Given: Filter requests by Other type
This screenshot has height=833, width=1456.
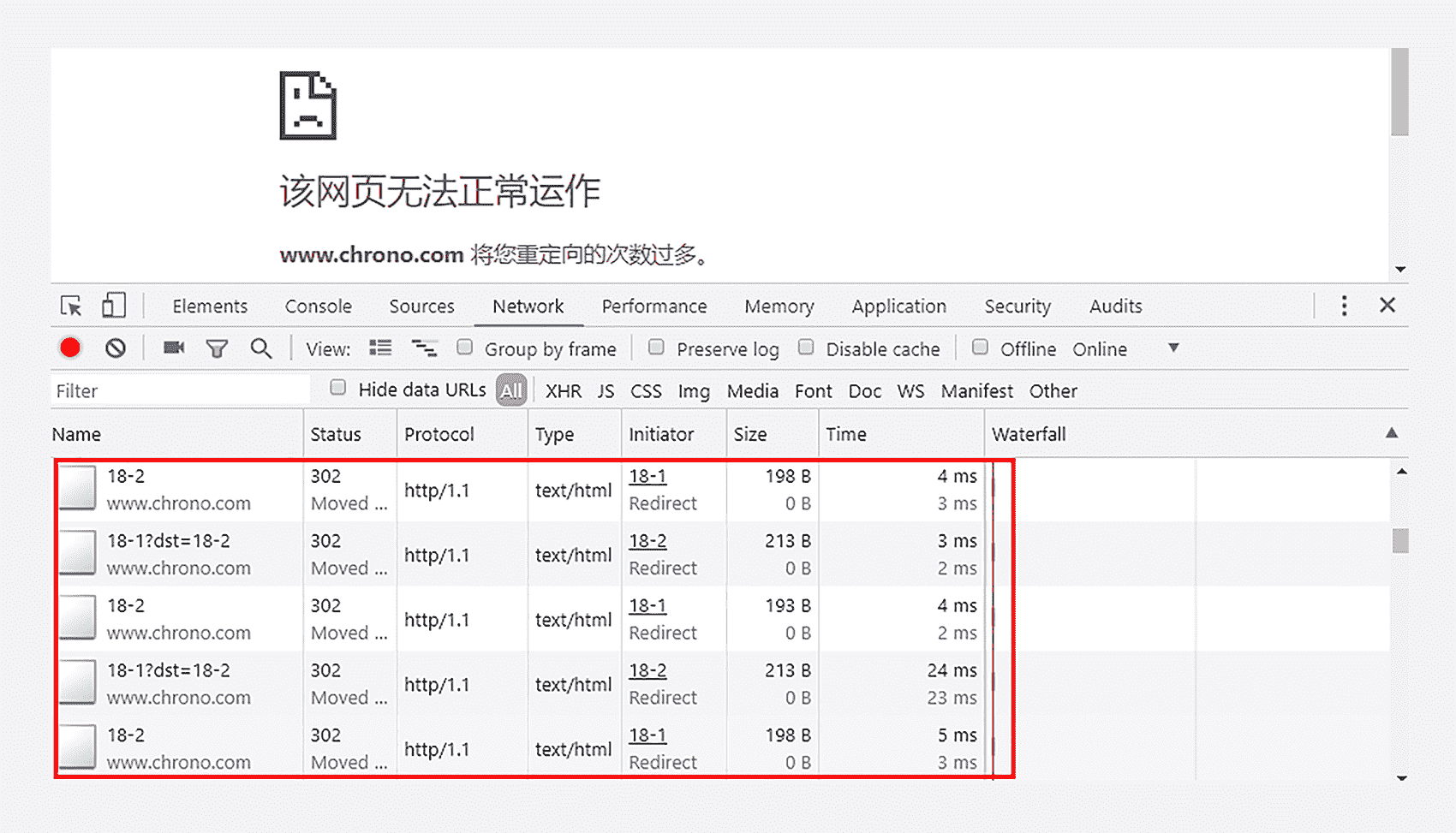Looking at the screenshot, I should point(1053,391).
